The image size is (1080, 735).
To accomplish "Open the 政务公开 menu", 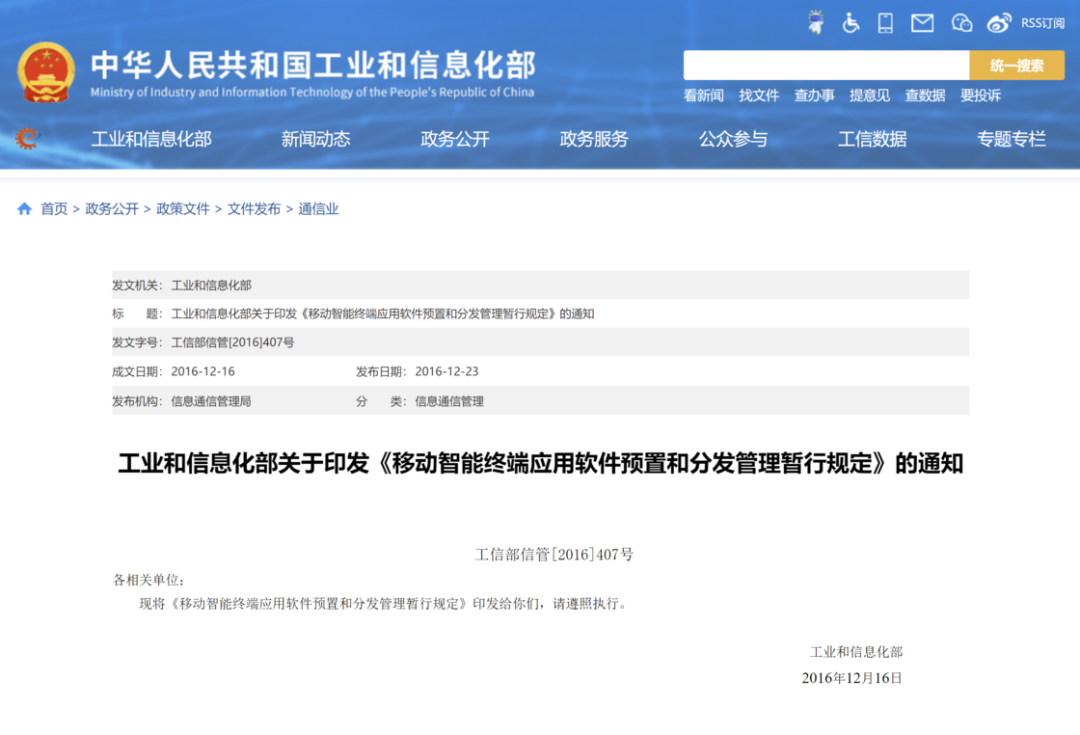I will point(455,139).
